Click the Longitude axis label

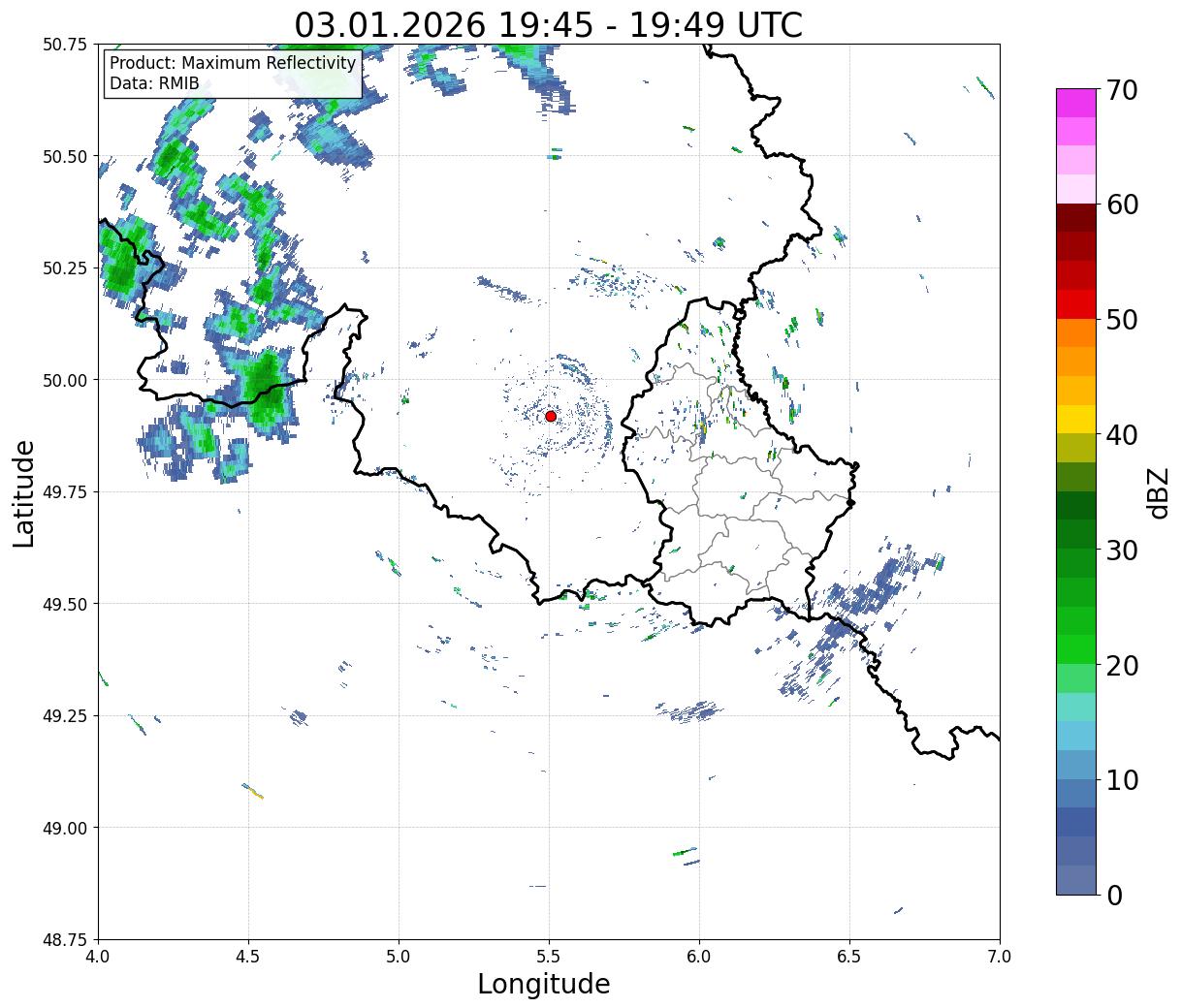point(544,984)
